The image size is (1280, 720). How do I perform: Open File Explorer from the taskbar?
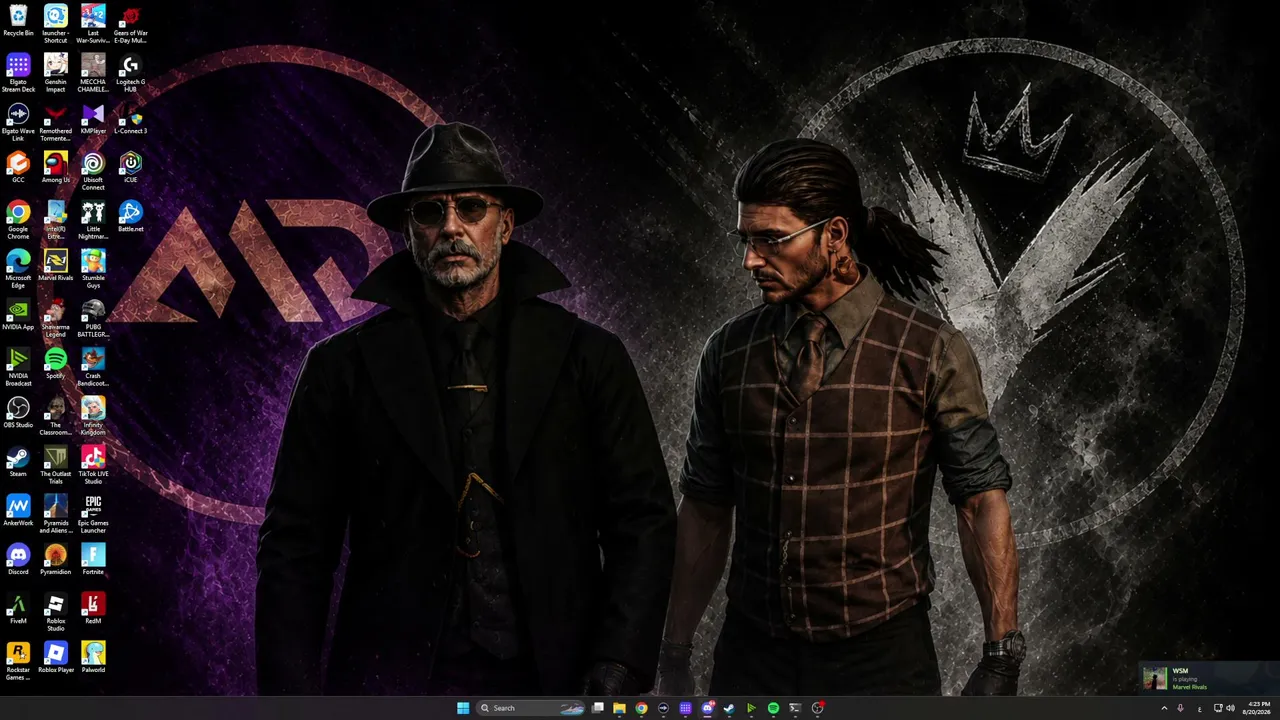[x=620, y=708]
